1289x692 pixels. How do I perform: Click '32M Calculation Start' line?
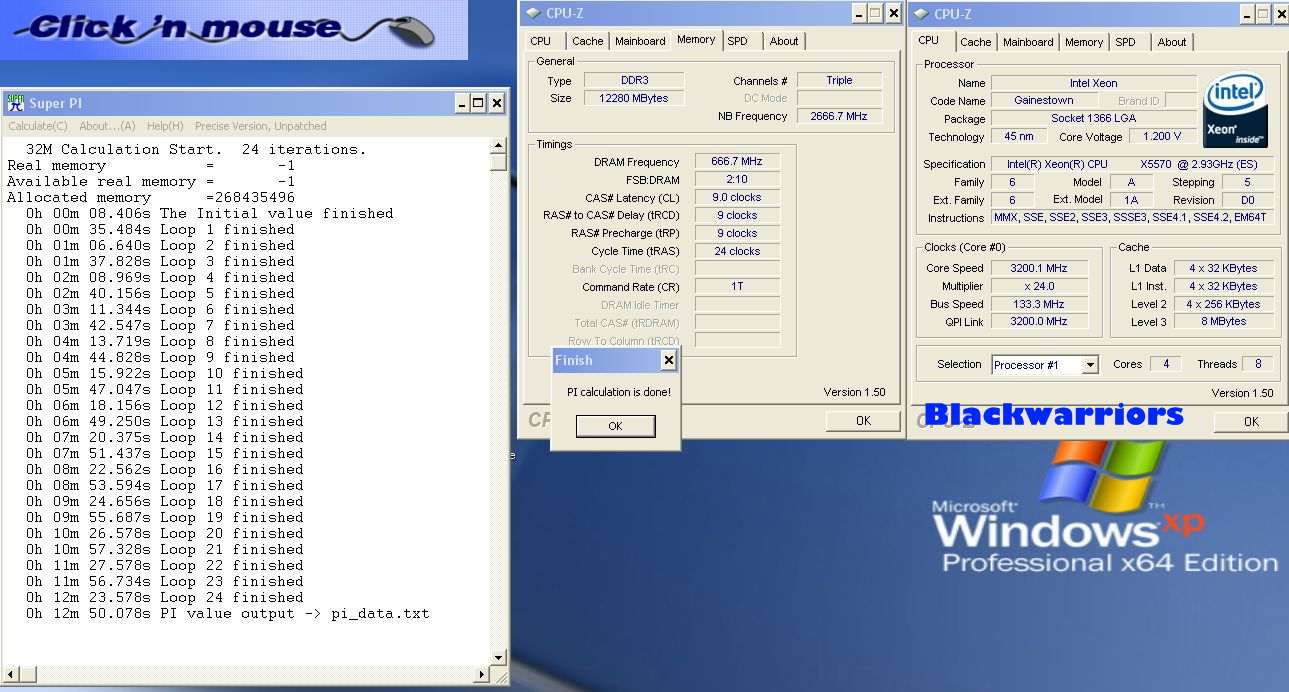coord(196,149)
